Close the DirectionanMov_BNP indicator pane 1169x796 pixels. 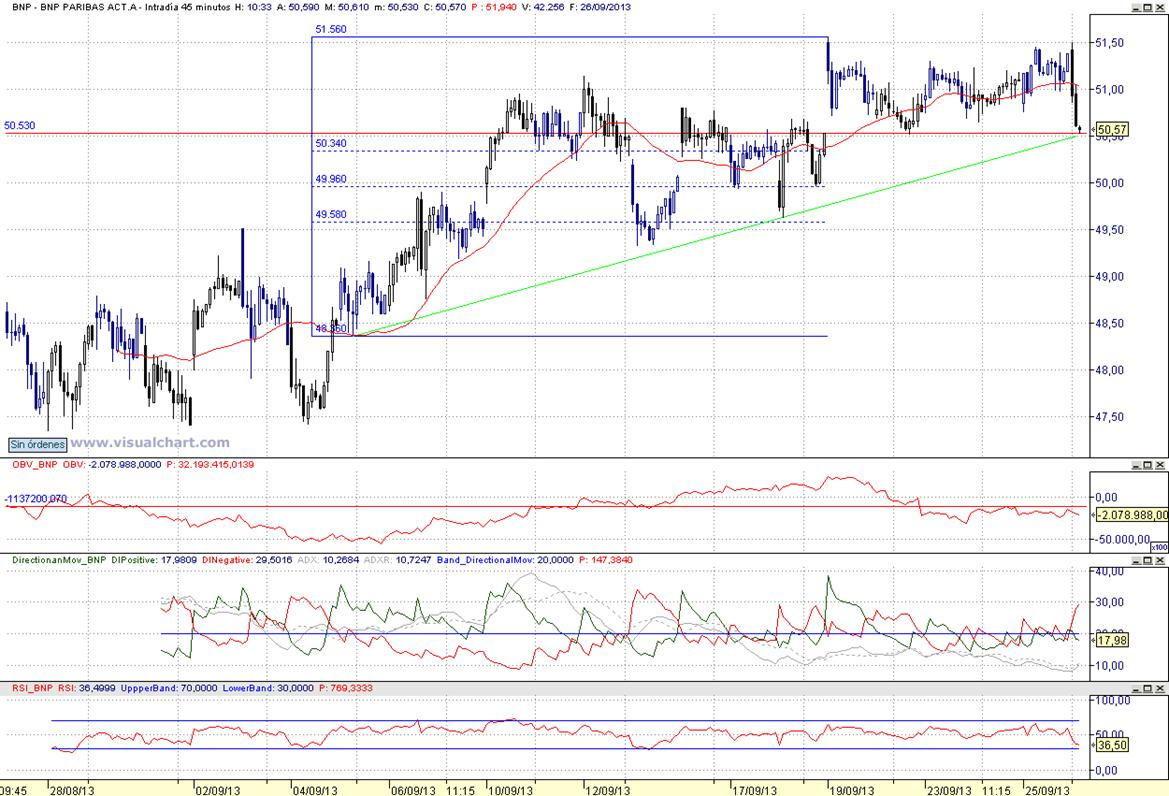click(x=1159, y=560)
